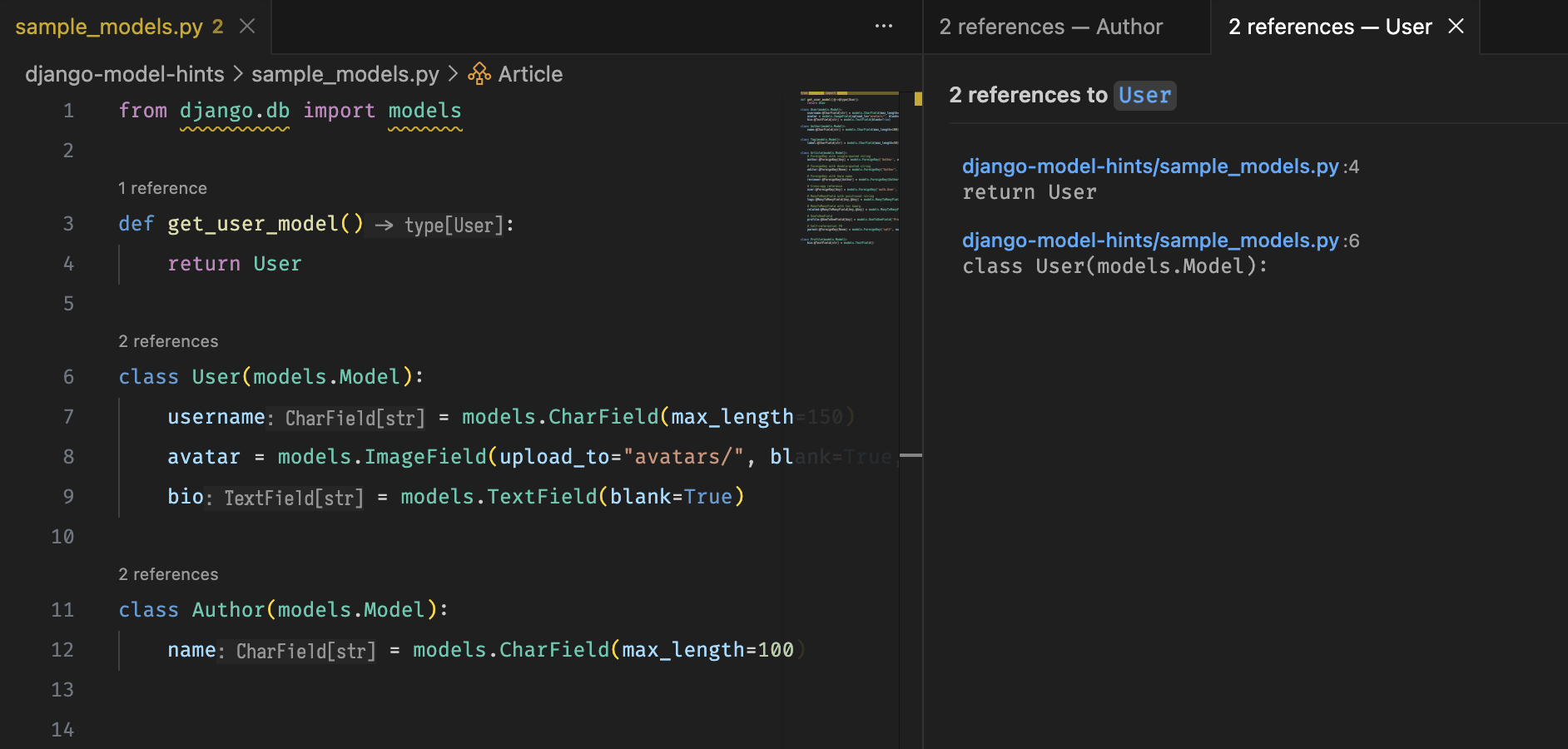Open the editor more actions ellipsis
1568x749 pixels.
click(x=884, y=27)
